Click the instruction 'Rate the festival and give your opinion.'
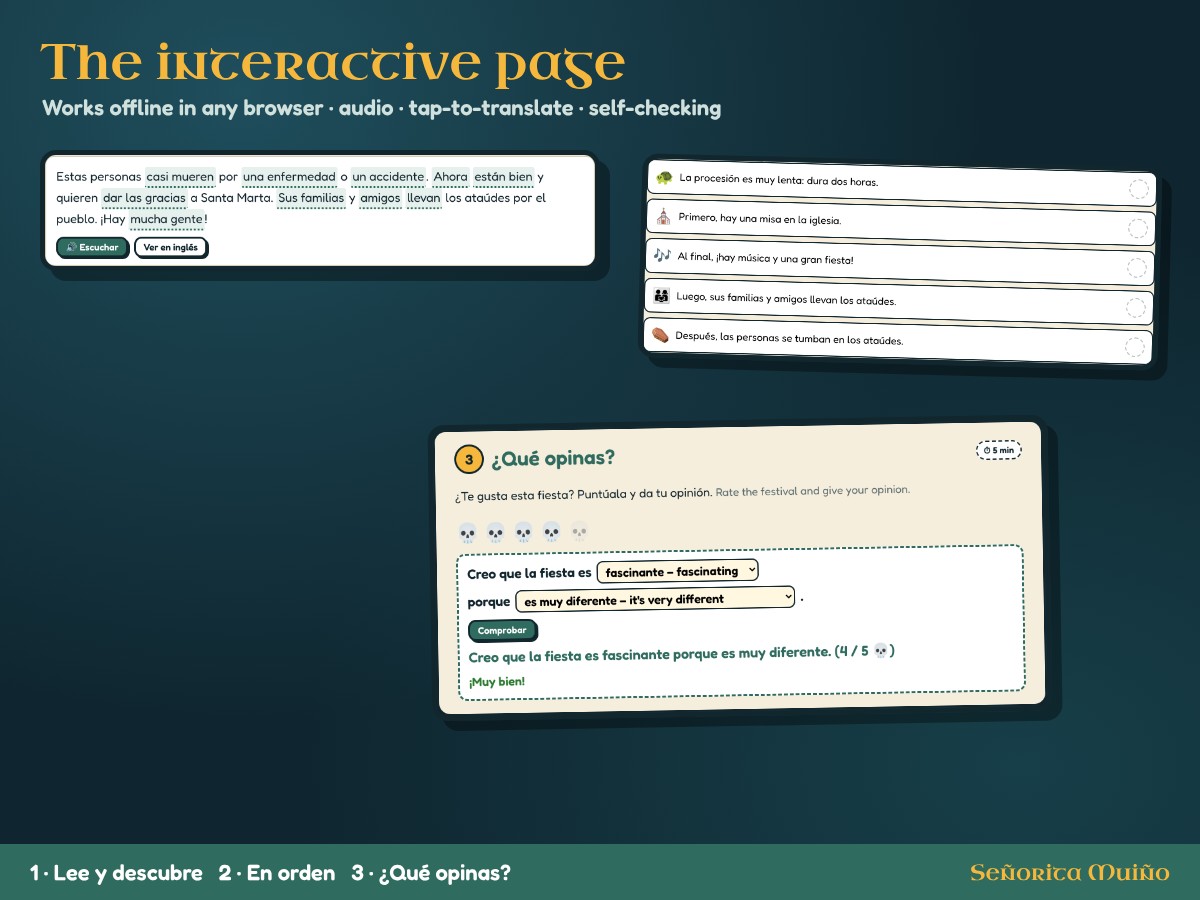 [812, 491]
